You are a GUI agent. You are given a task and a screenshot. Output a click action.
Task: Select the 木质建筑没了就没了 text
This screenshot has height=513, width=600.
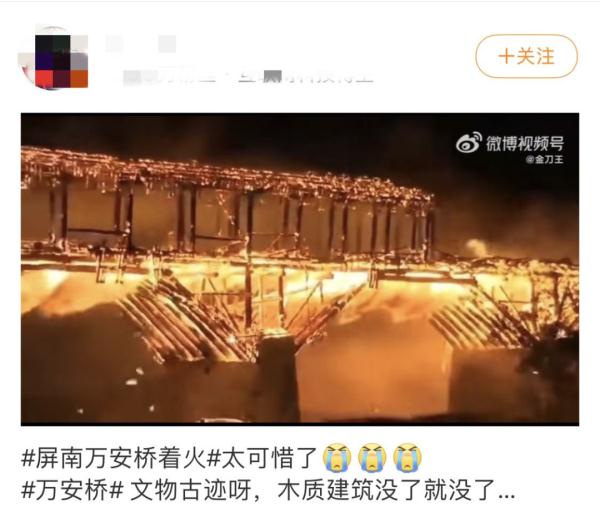(386, 490)
